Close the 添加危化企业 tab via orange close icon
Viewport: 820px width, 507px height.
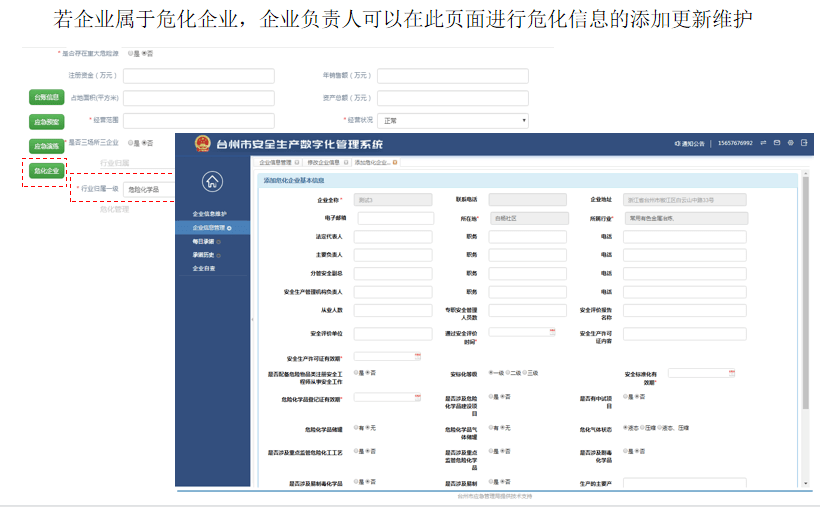(x=395, y=162)
